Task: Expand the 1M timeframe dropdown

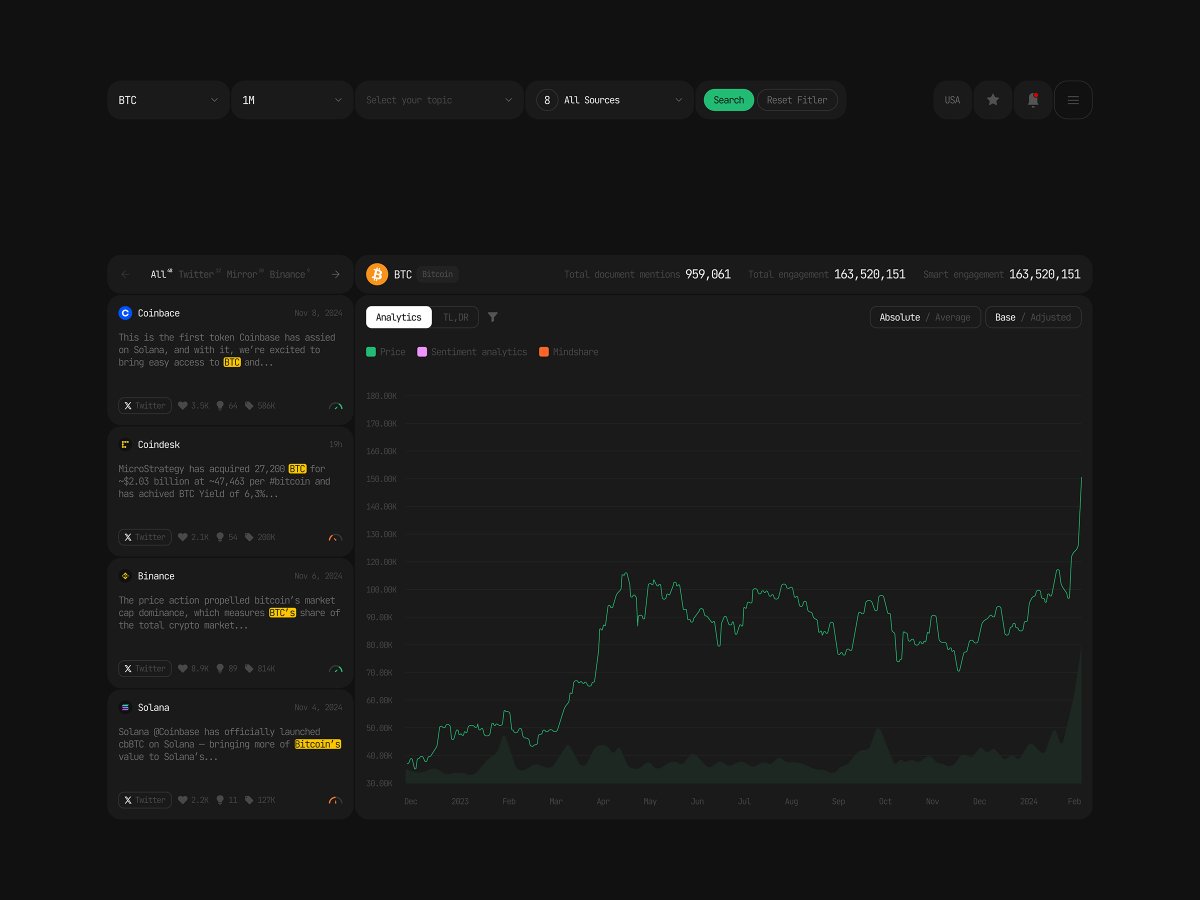Action: (292, 100)
